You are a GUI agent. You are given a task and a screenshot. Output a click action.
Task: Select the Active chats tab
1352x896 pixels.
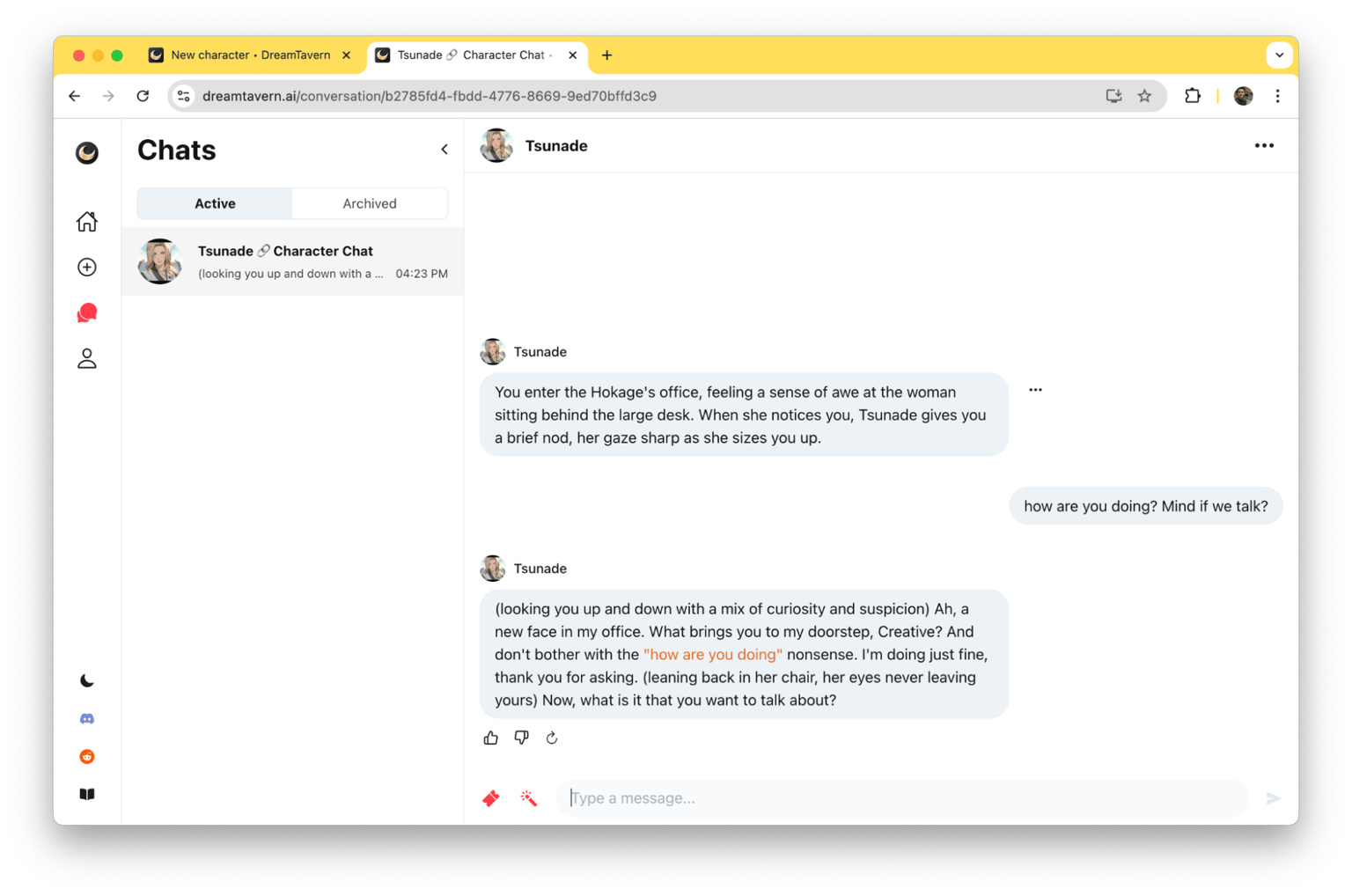pyautogui.click(x=215, y=203)
